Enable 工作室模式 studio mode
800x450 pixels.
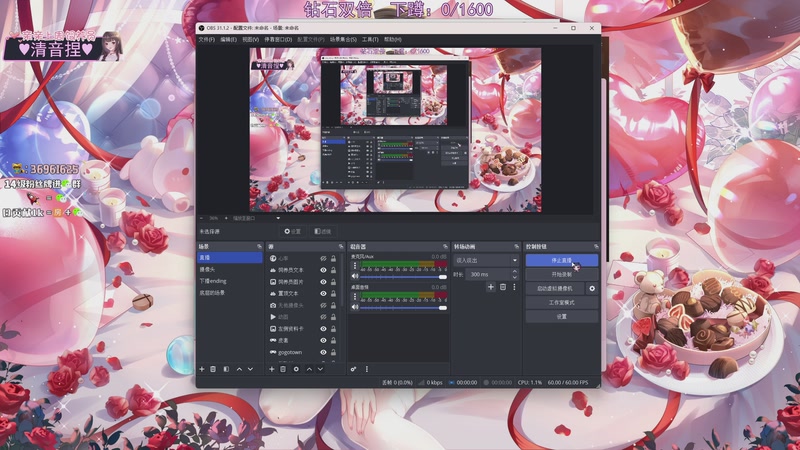coord(562,303)
